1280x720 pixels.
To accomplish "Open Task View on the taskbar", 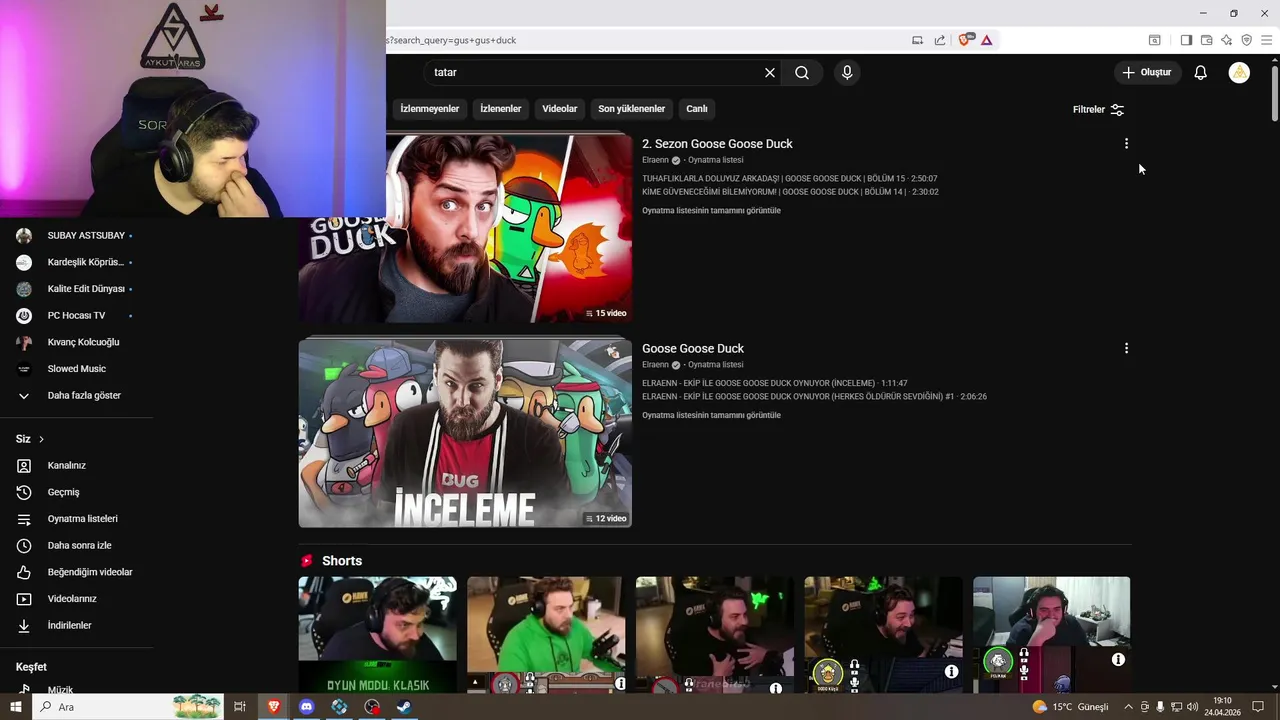I will coord(240,707).
